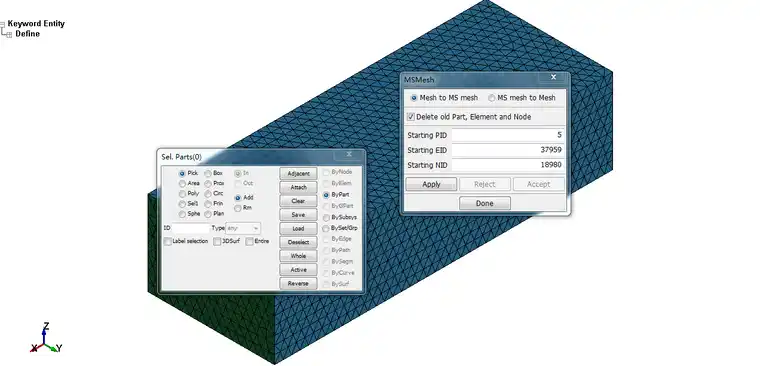Click Save in Sel. Parts dialog

299,215
